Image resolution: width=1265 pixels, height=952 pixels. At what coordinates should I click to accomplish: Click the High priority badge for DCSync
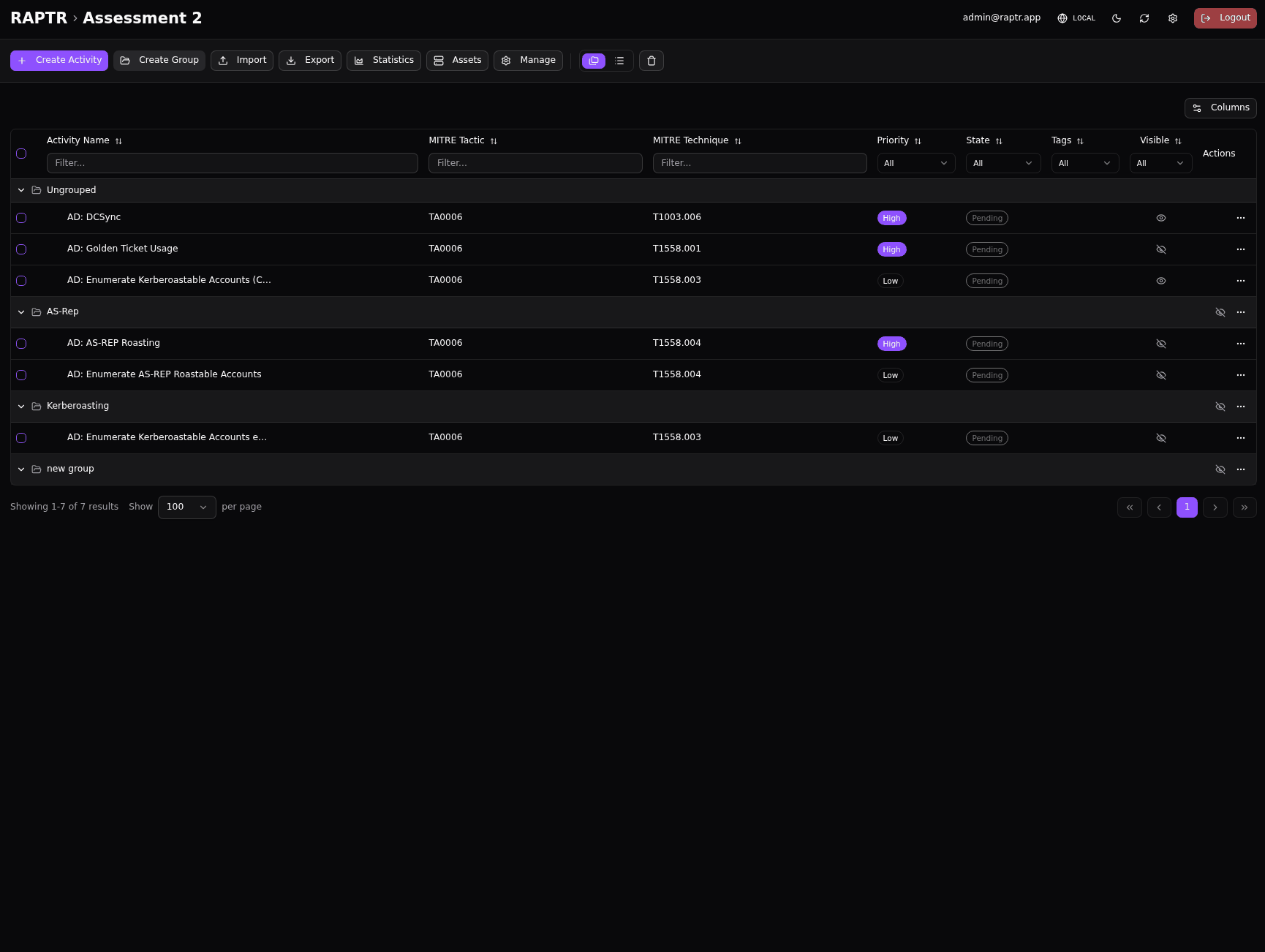[x=891, y=218]
